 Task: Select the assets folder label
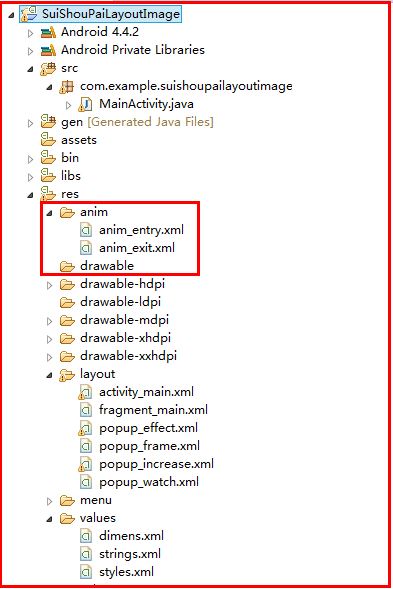click(x=79, y=140)
